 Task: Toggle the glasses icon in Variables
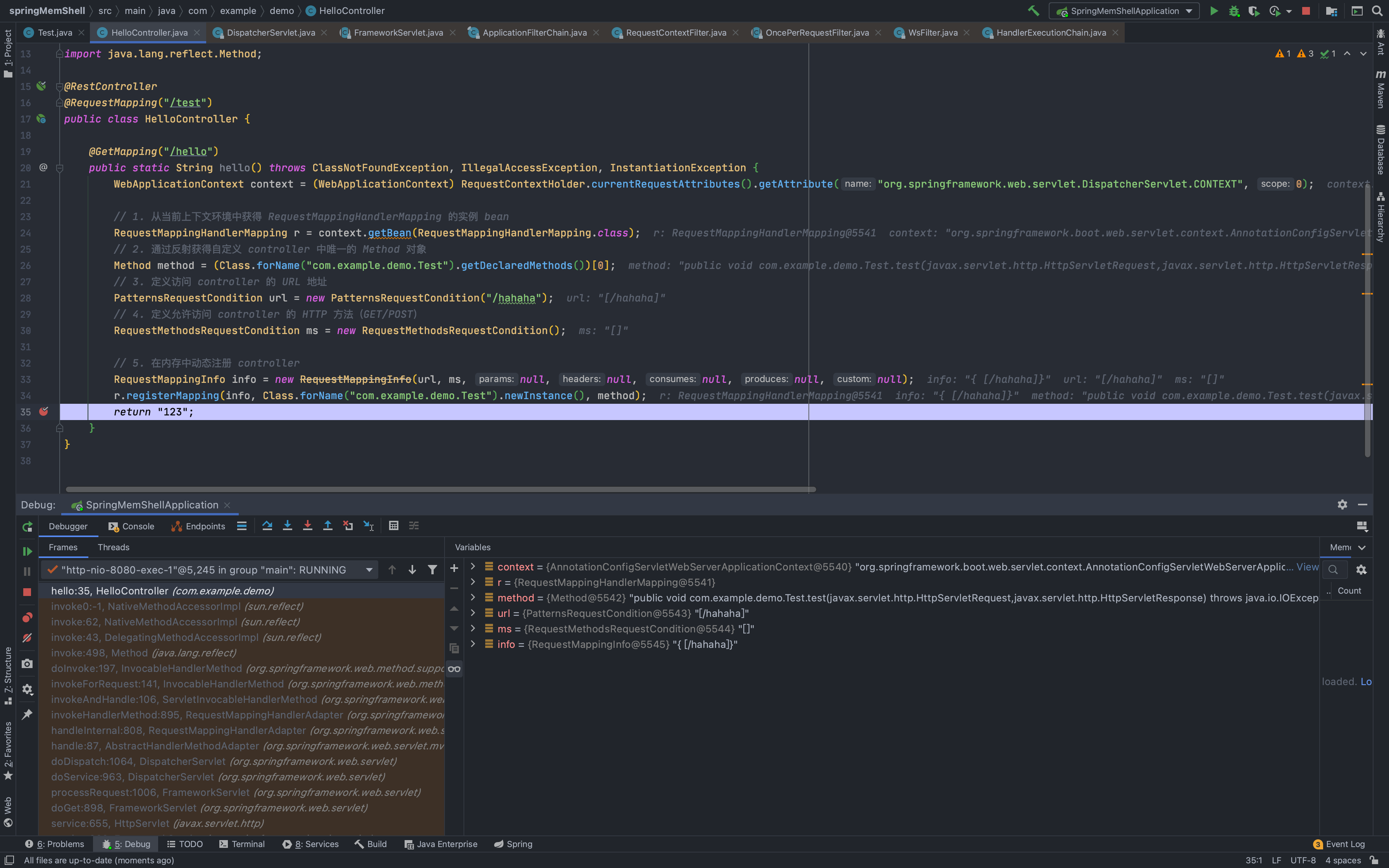click(454, 669)
